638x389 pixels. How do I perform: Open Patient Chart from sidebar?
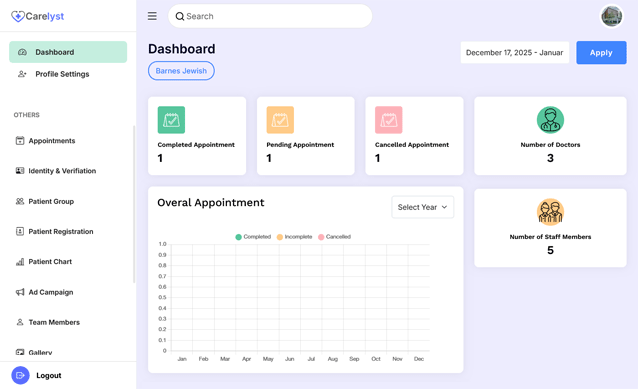[x=50, y=262]
